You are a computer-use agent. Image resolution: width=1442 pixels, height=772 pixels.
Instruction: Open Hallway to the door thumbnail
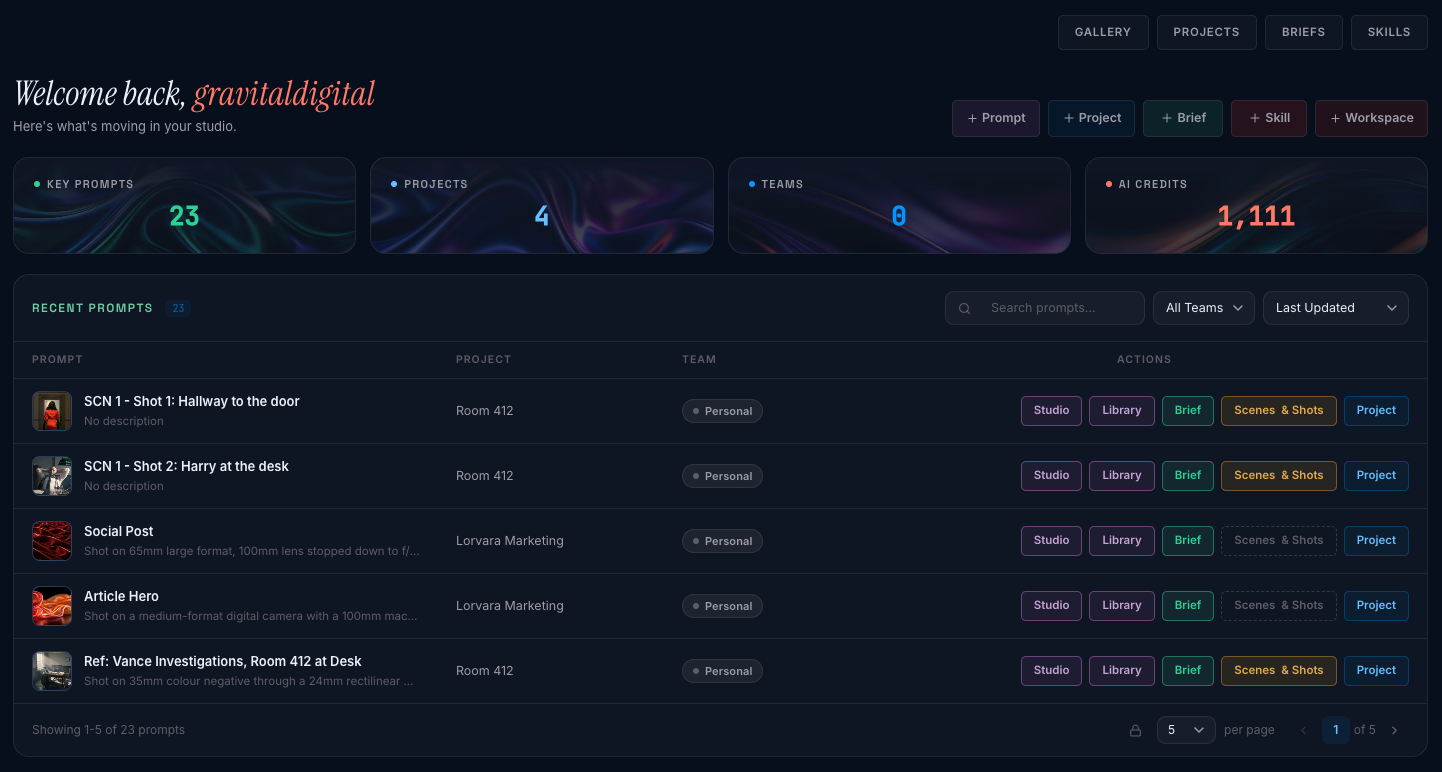pos(52,411)
